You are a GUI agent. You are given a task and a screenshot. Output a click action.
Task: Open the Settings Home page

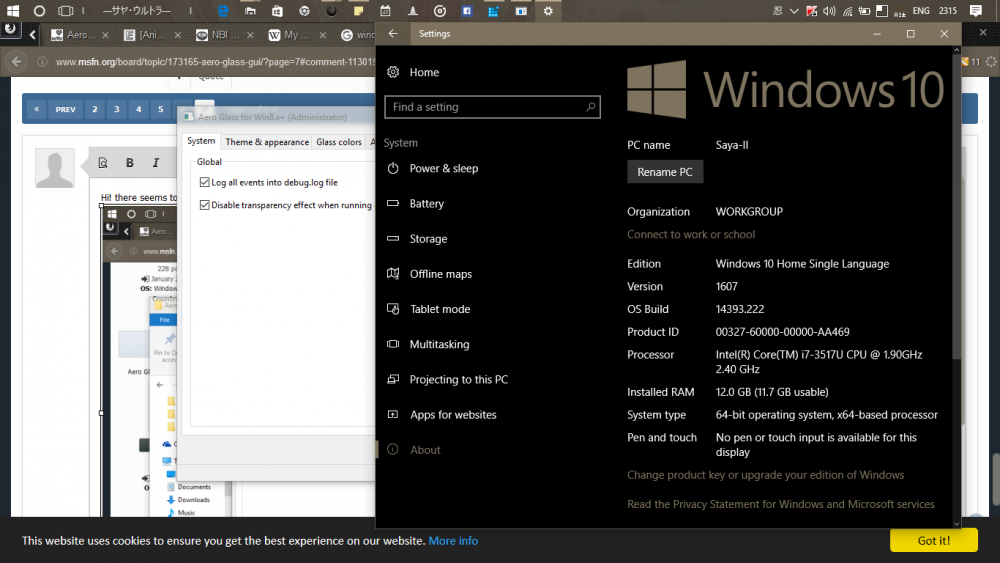[413, 72]
